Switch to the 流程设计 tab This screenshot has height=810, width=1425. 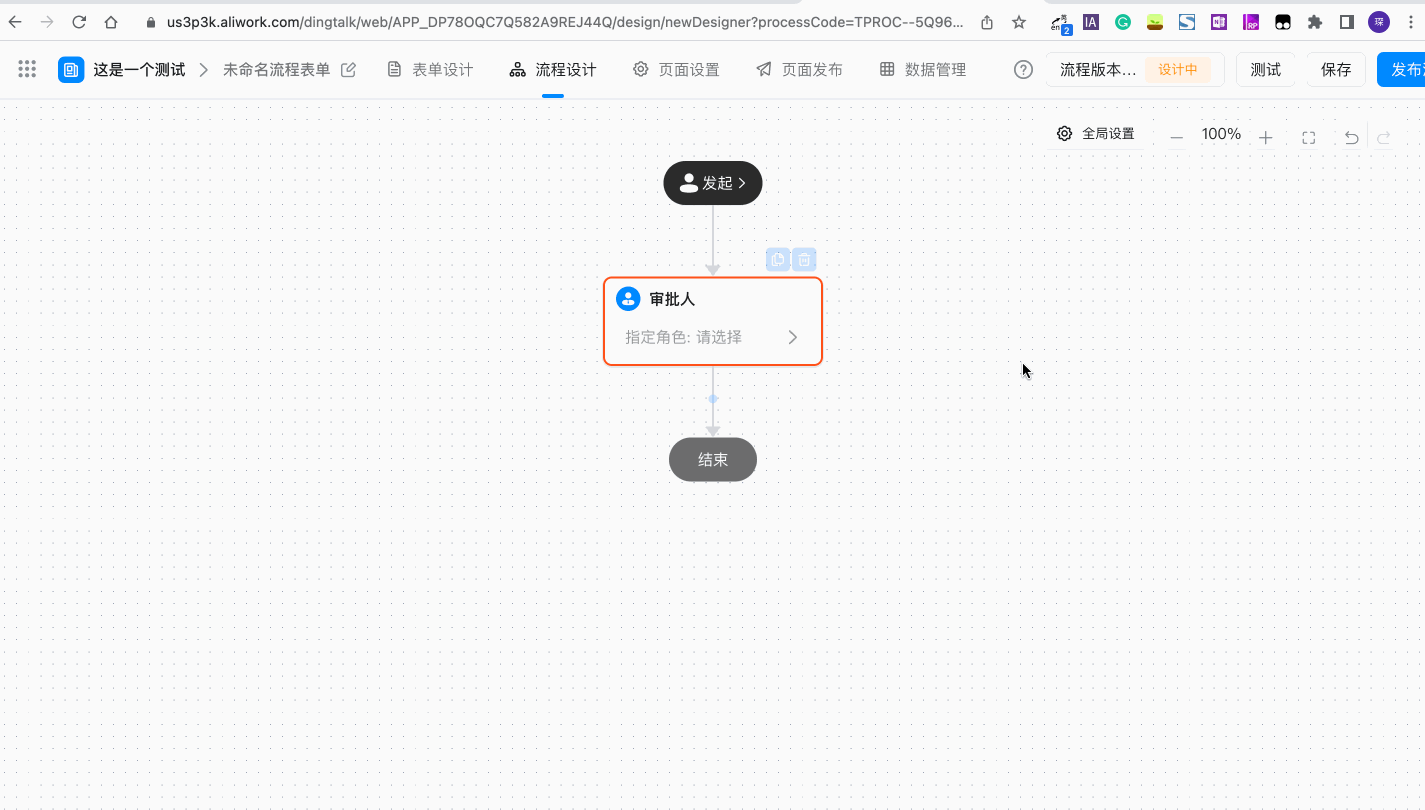pyautogui.click(x=553, y=70)
